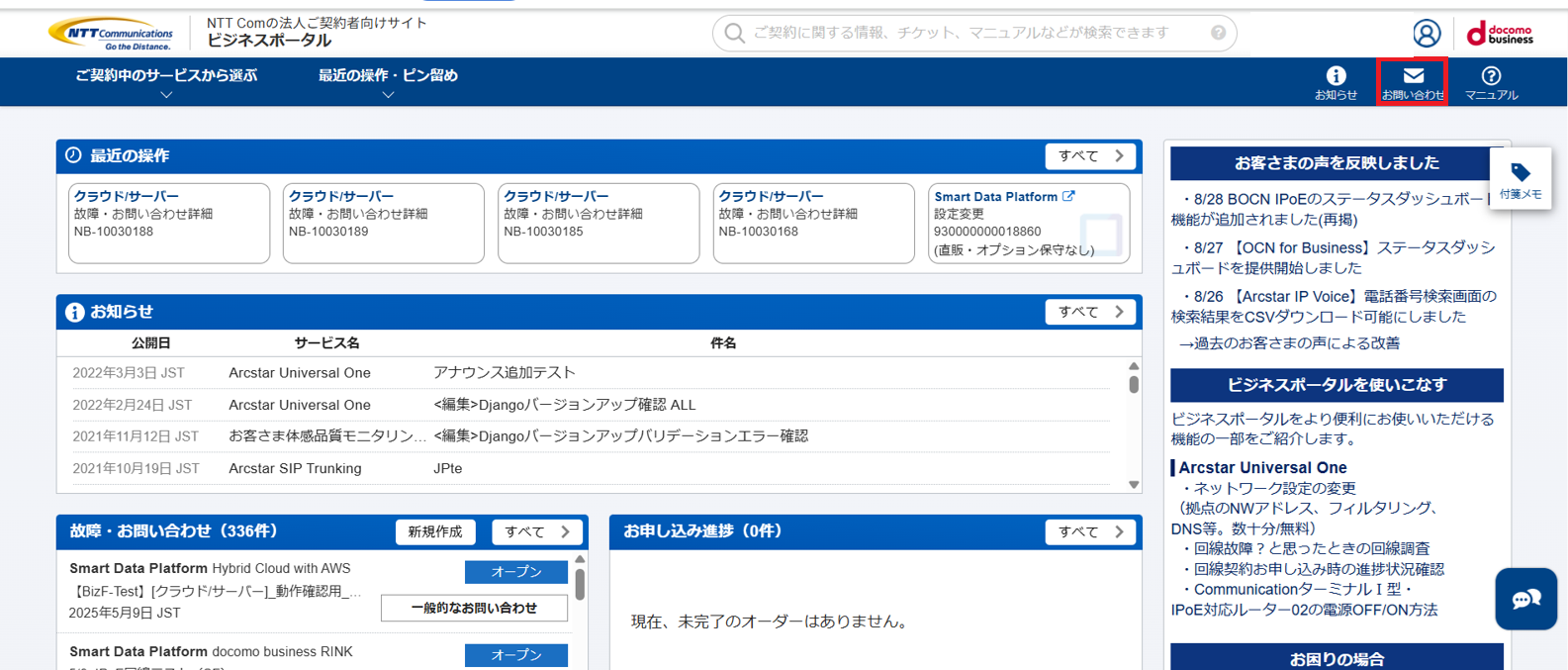This screenshot has height=670, width=1568.
Task: Open the ネットワーク設定の変更 guide link
Action: click(1274, 488)
